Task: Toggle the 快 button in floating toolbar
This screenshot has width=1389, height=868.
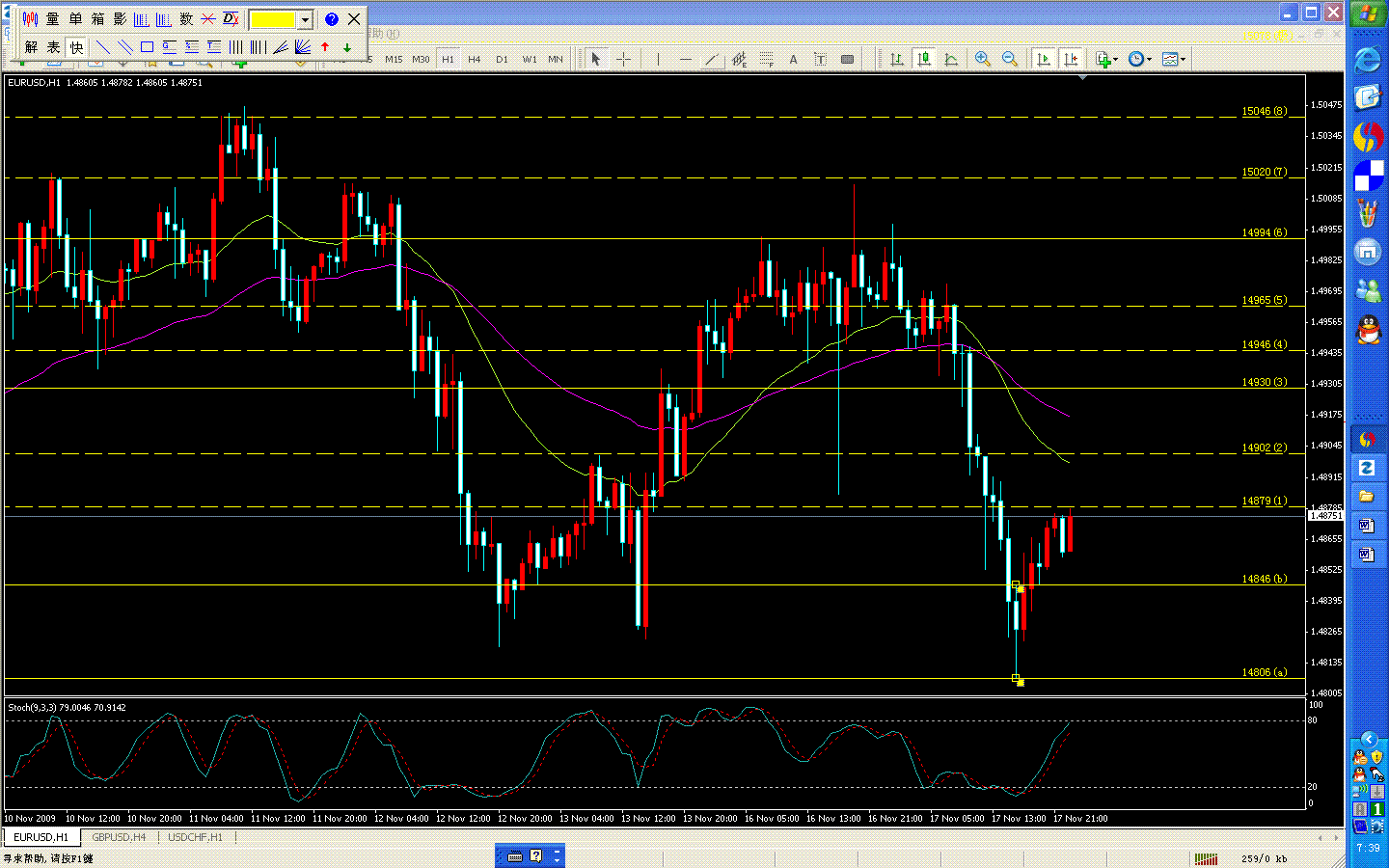Action: [76, 46]
